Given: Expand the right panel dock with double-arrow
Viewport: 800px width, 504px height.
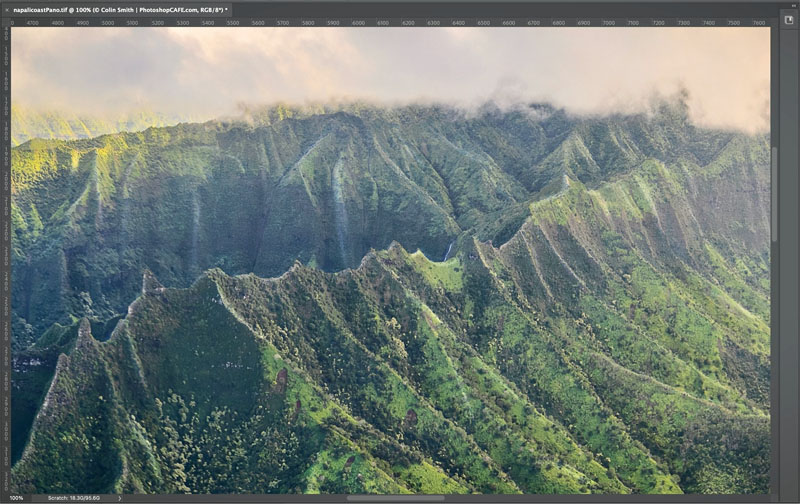Looking at the screenshot, I should tap(792, 5).
